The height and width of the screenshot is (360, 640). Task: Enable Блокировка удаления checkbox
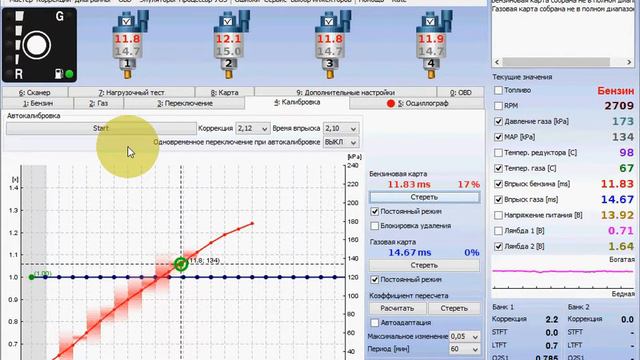[x=375, y=226]
